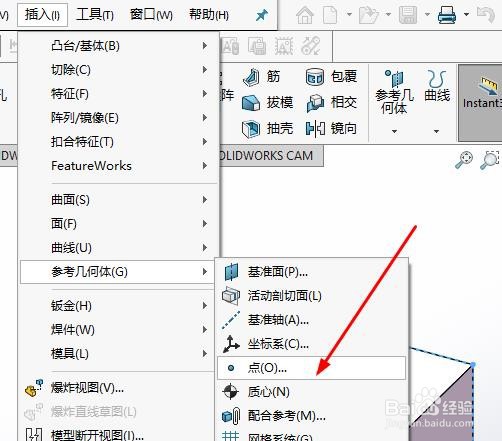This screenshot has width=502, height=441.
Task: Open the 阵列/镜像(E) submenu
Action: coord(119,118)
